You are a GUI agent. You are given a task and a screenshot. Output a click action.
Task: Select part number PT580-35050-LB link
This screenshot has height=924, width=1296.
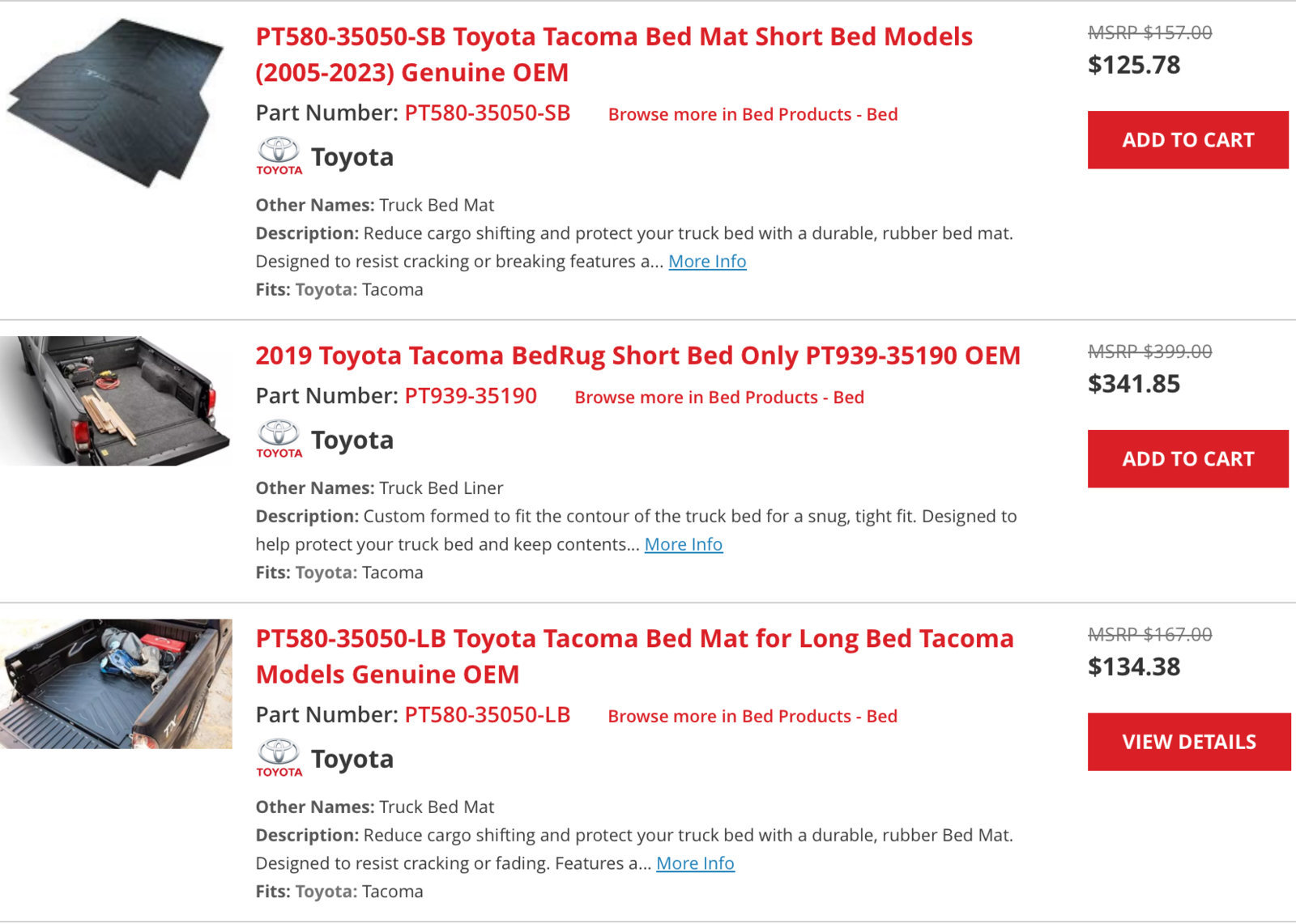point(488,715)
